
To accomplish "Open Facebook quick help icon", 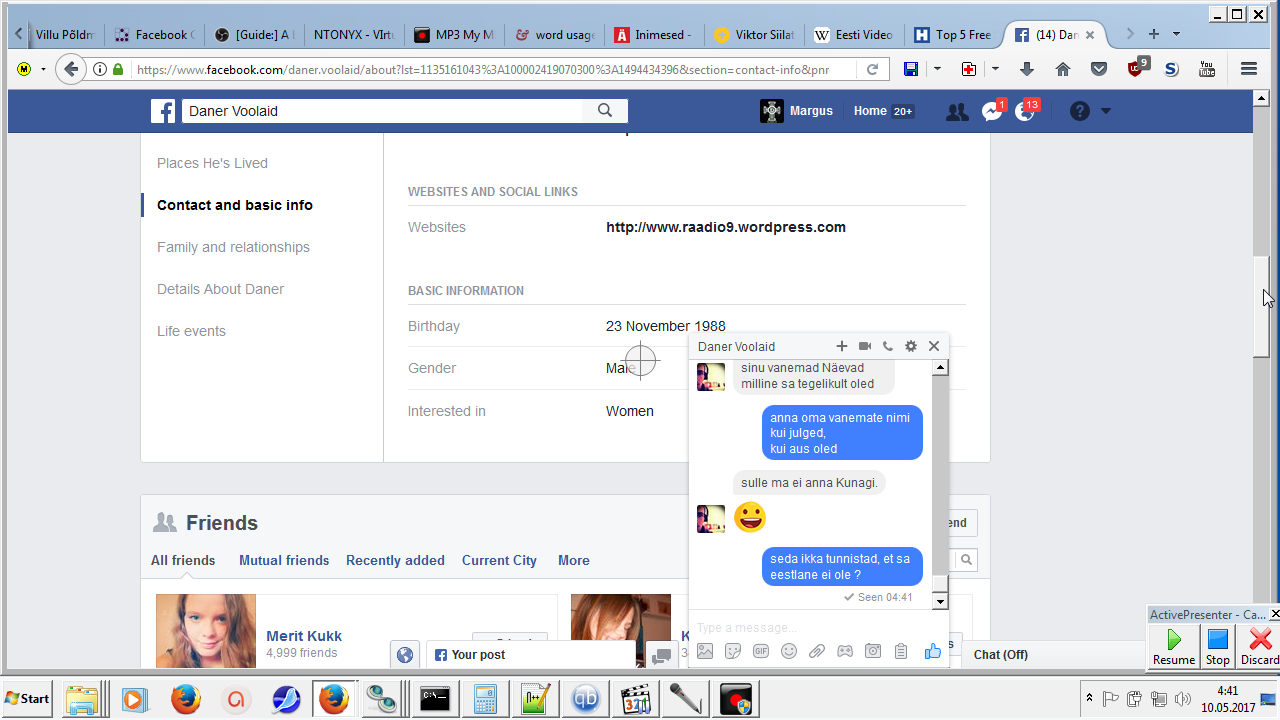I will coord(1079,111).
